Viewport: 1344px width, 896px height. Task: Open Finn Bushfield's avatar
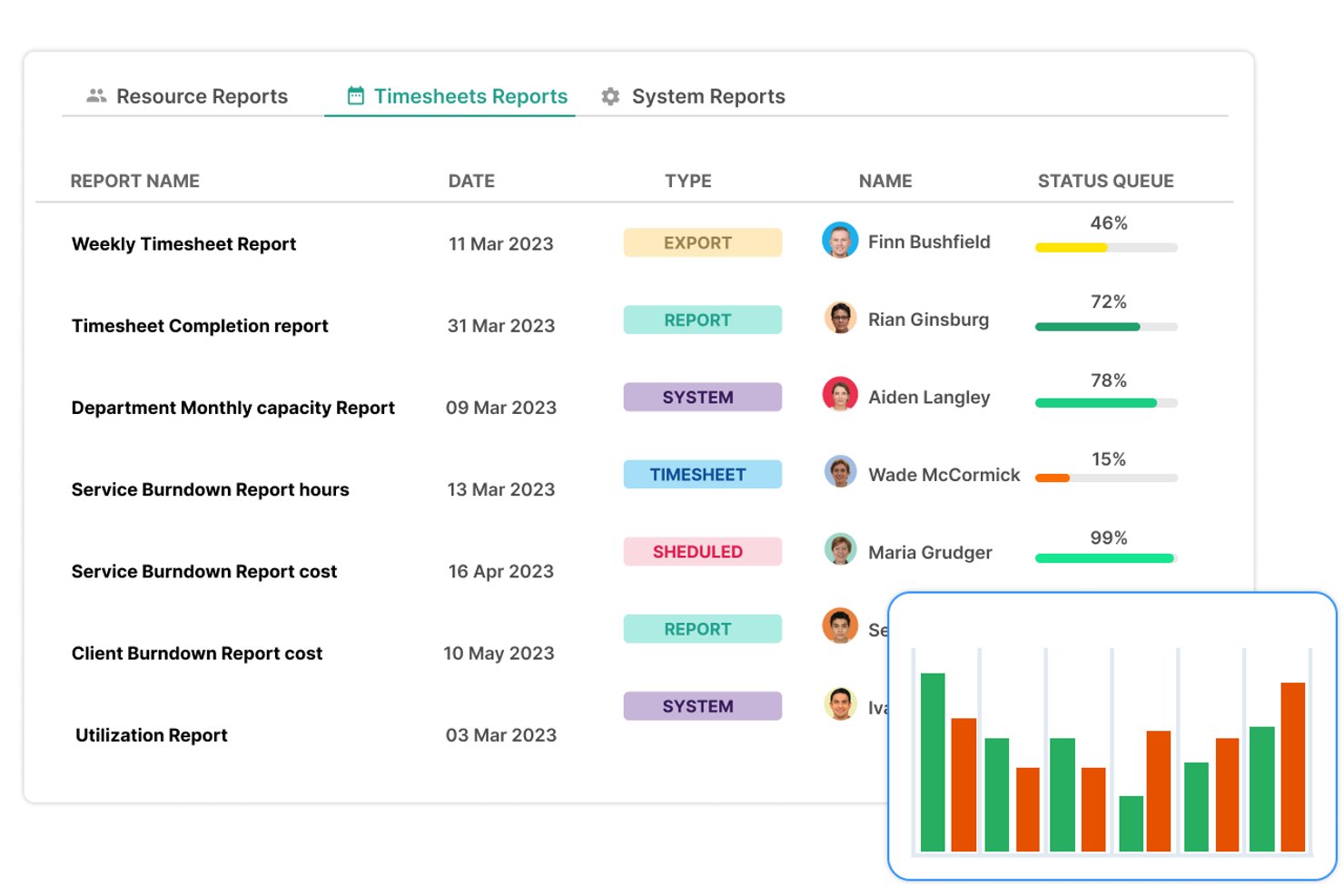click(x=840, y=241)
